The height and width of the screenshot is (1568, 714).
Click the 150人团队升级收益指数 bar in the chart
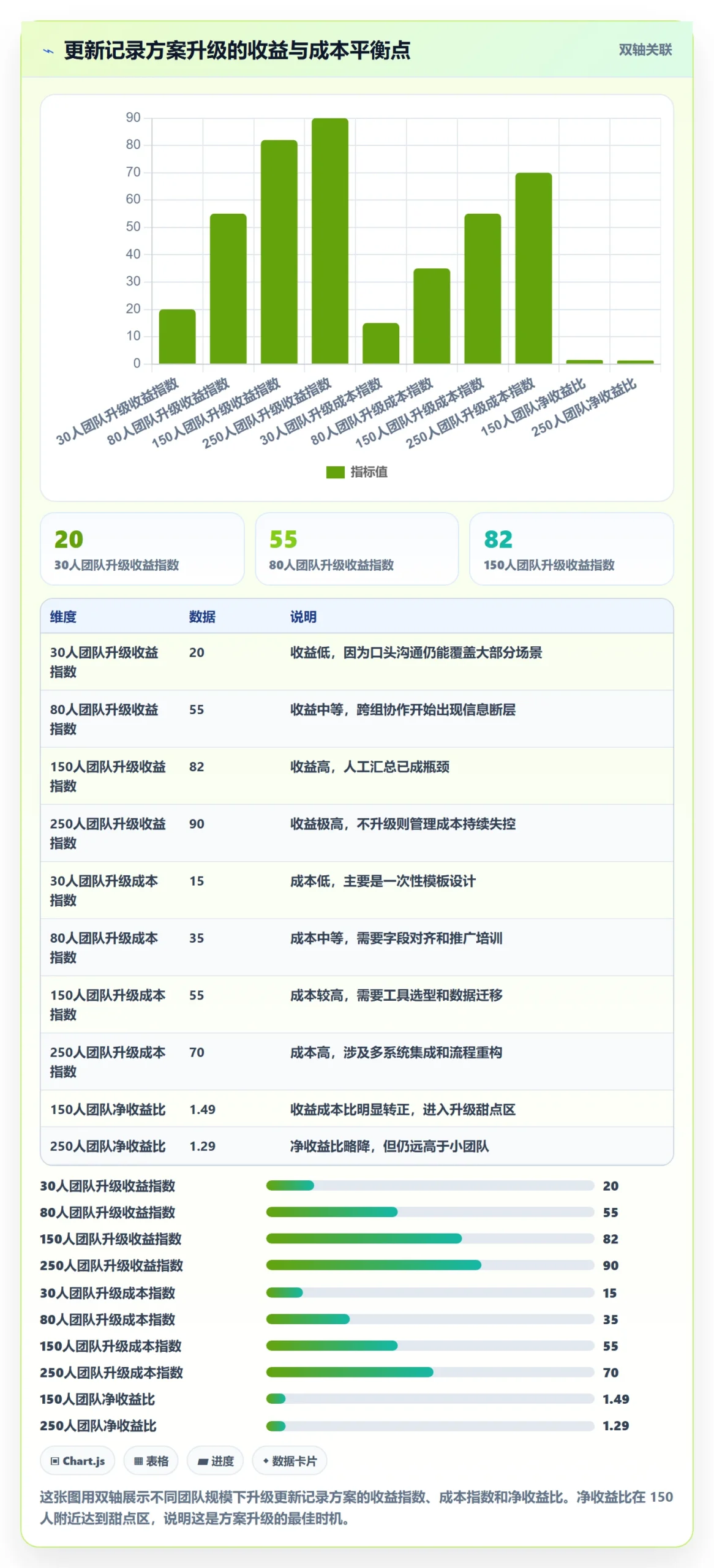[279, 252]
